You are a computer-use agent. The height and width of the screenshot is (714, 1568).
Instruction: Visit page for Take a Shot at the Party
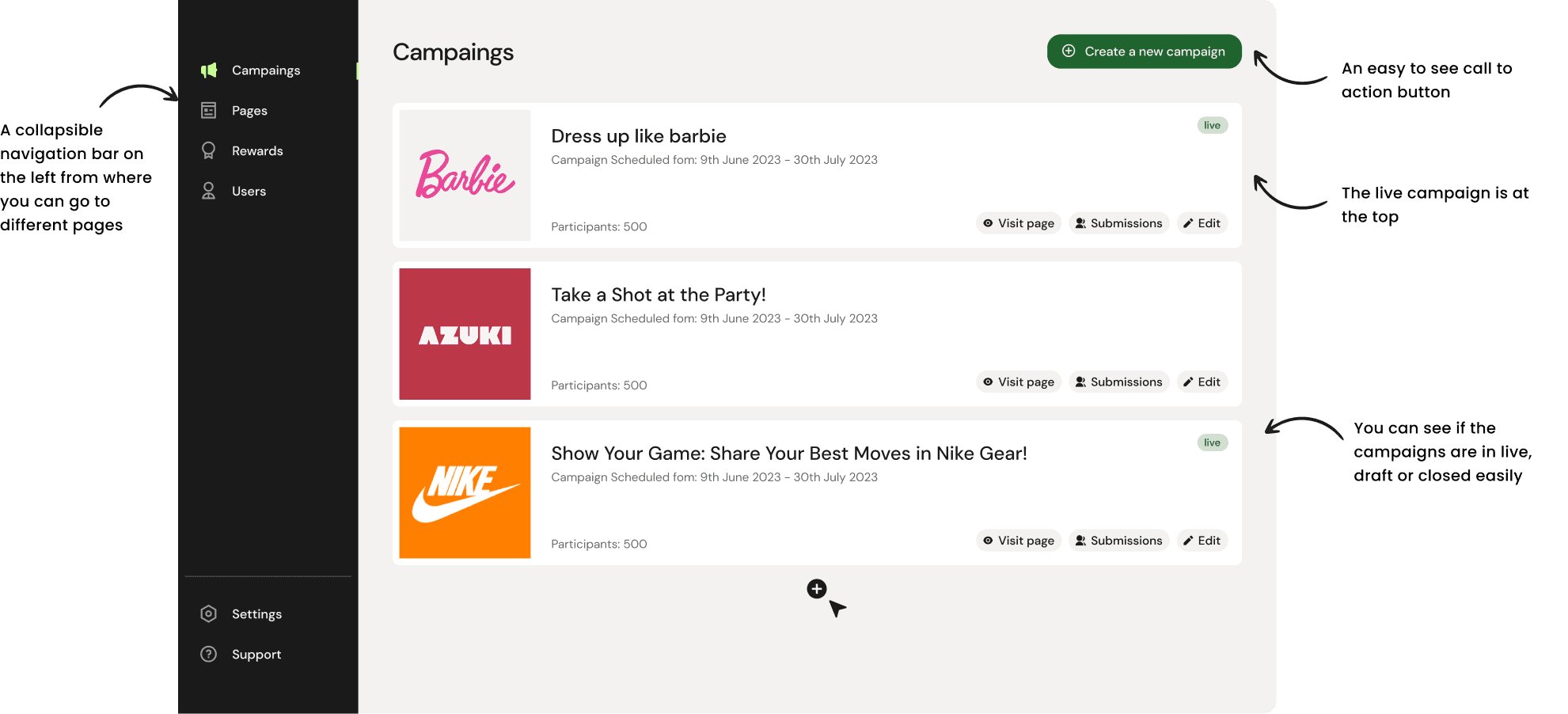pyautogui.click(x=1019, y=382)
